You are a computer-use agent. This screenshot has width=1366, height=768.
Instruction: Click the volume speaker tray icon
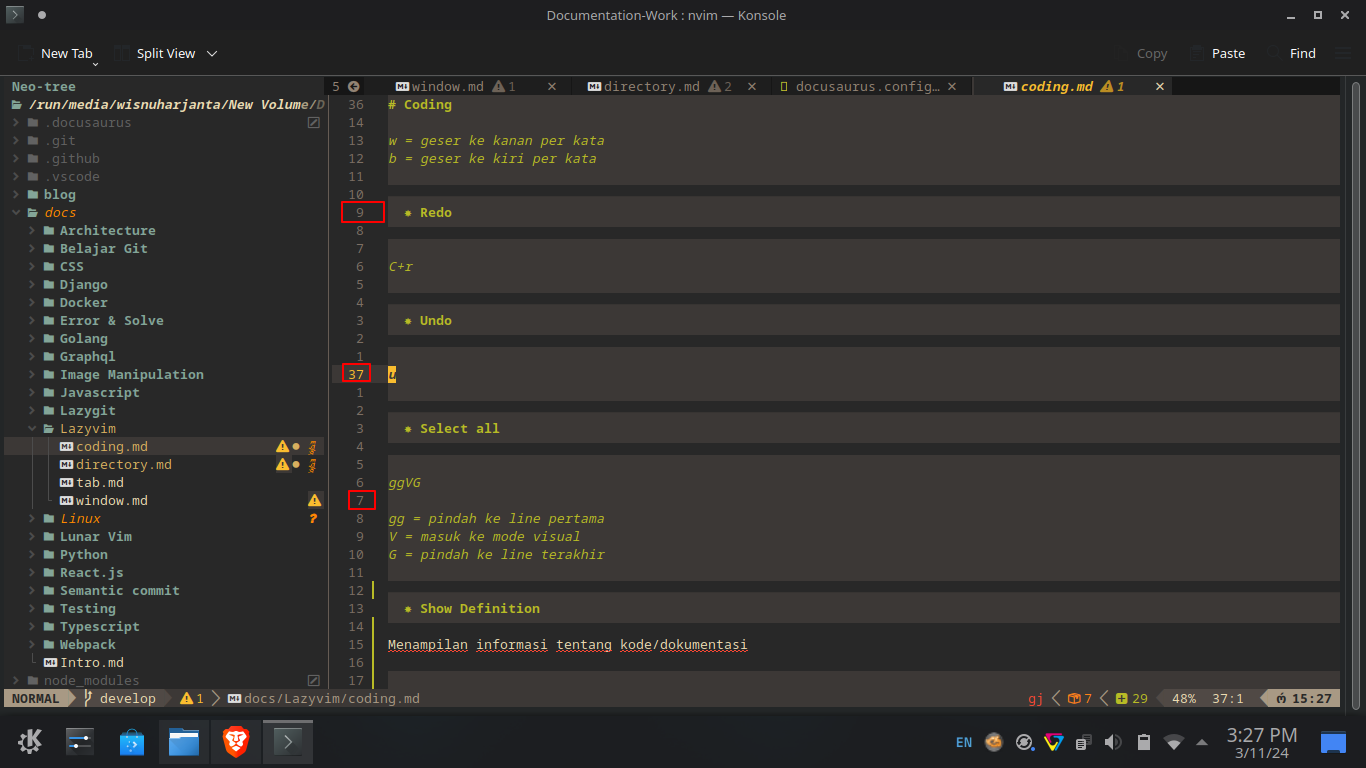tap(1113, 742)
